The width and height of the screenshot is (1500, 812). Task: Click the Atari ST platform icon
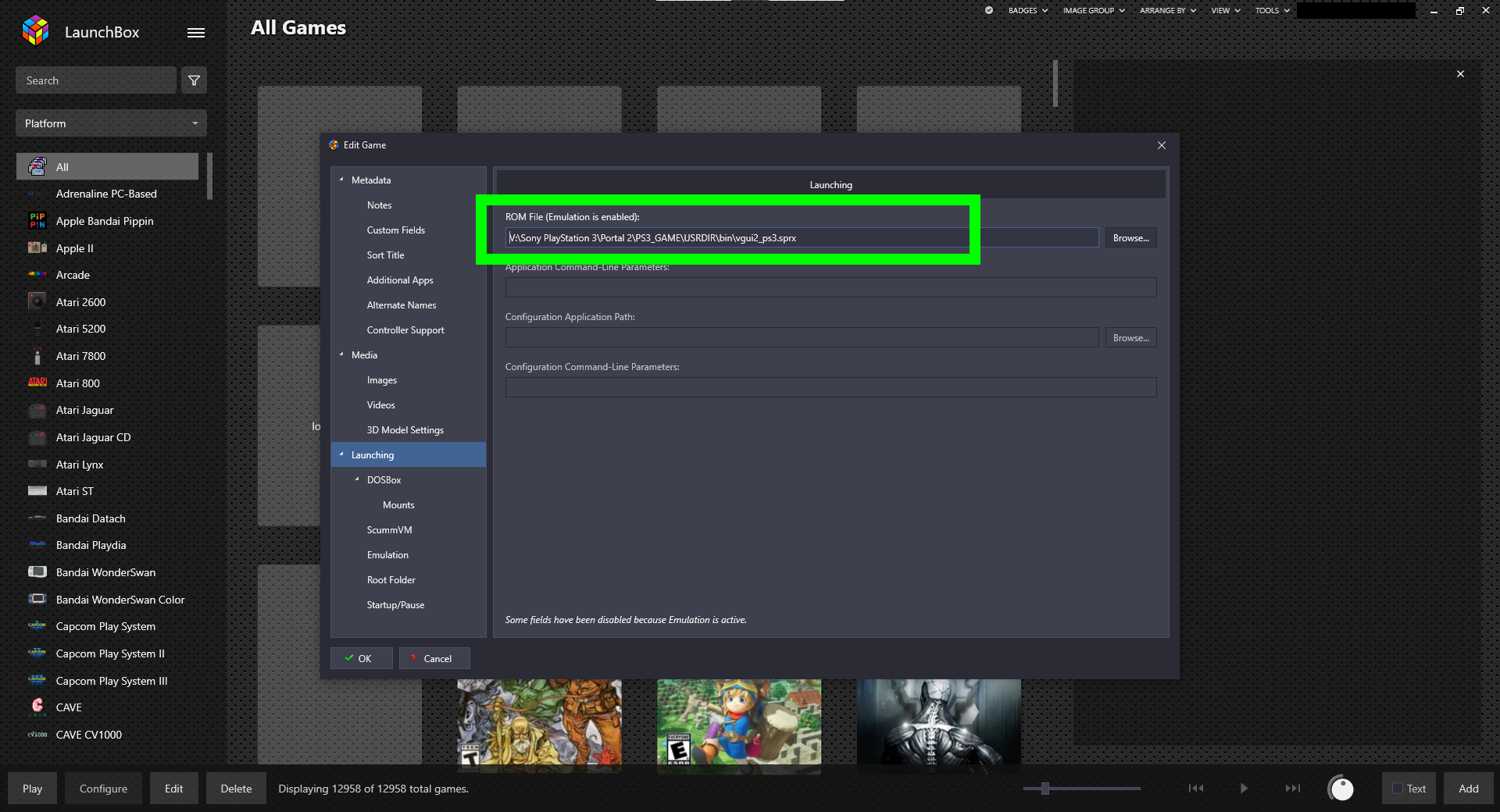pos(37,491)
